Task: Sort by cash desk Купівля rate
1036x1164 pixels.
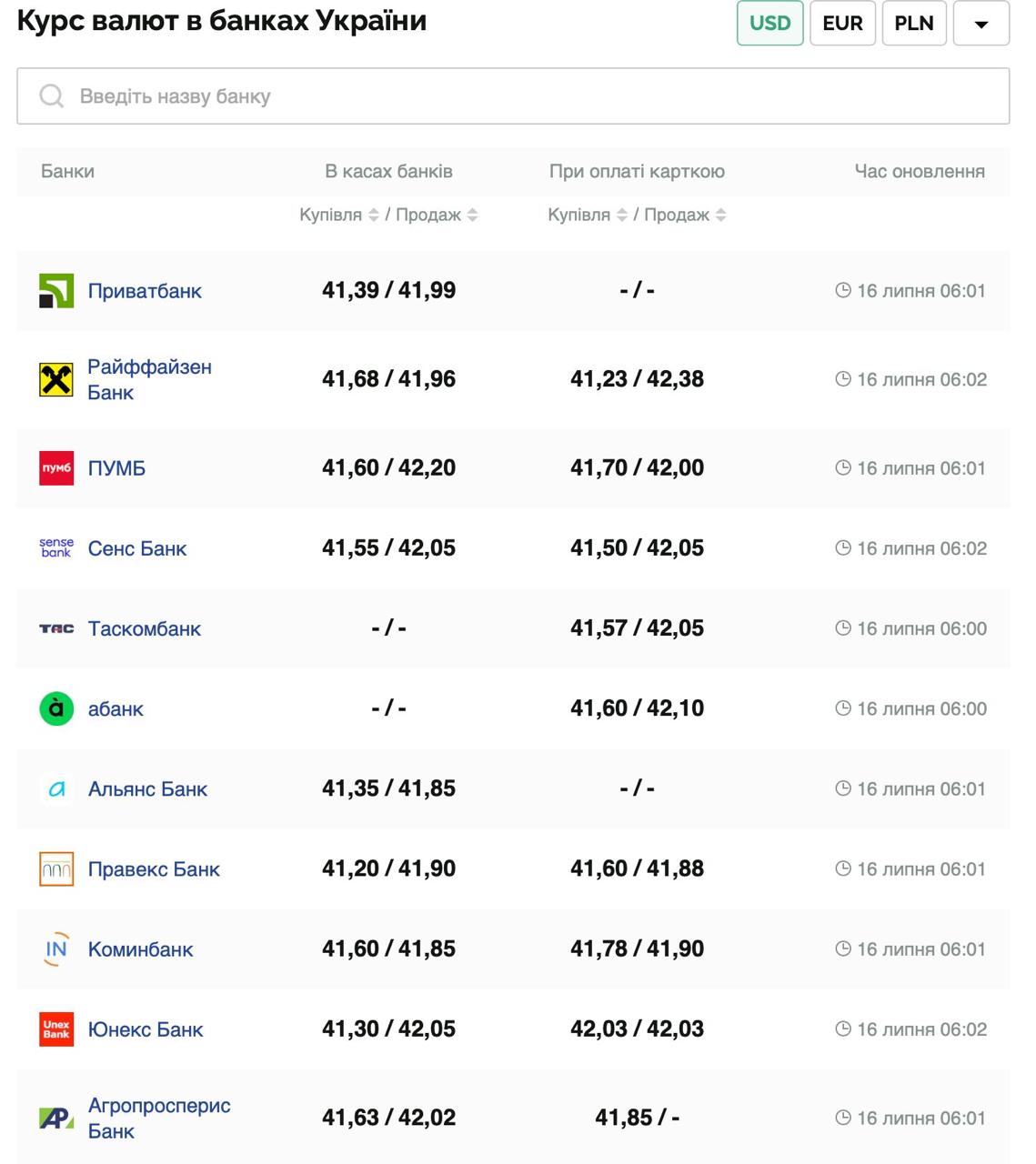Action: [x=373, y=215]
